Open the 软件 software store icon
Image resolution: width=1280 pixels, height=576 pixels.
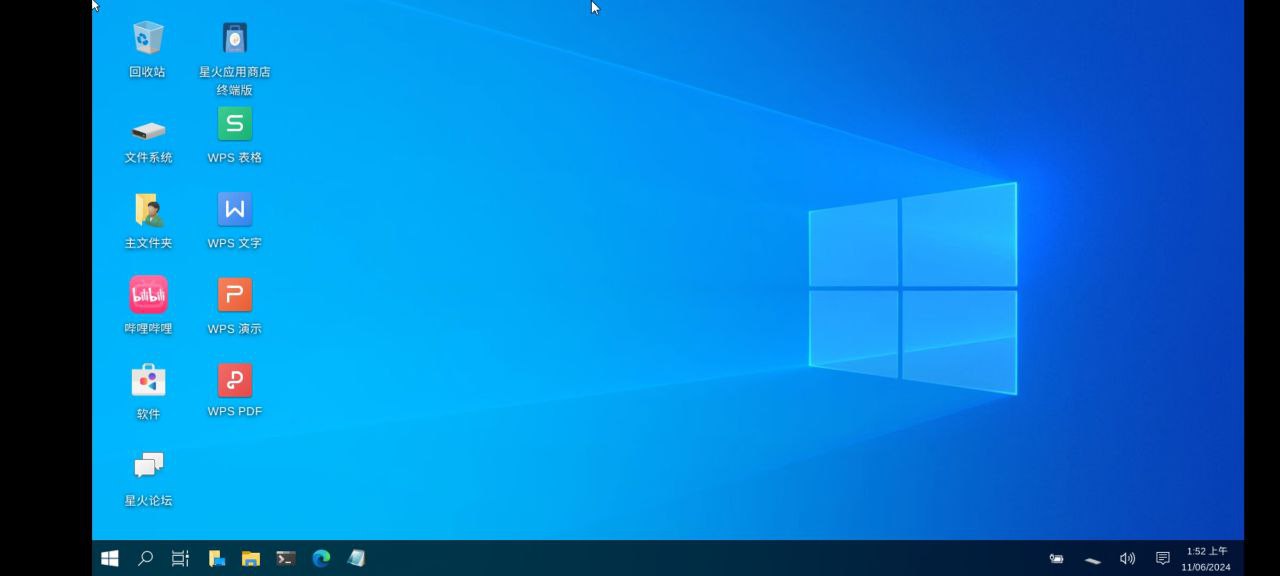(x=148, y=381)
